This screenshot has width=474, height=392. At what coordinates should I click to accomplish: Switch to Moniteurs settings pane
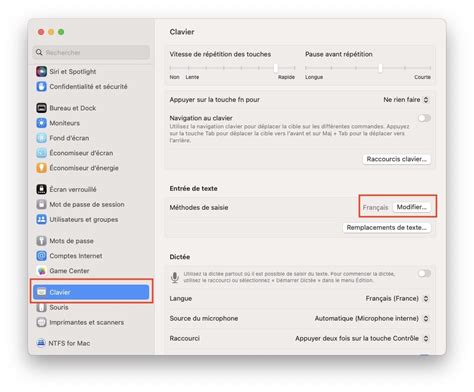click(x=91, y=123)
